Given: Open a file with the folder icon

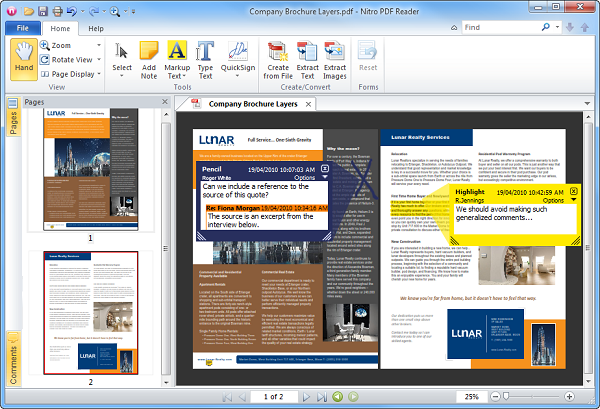Looking at the screenshot, I should (x=29, y=11).
